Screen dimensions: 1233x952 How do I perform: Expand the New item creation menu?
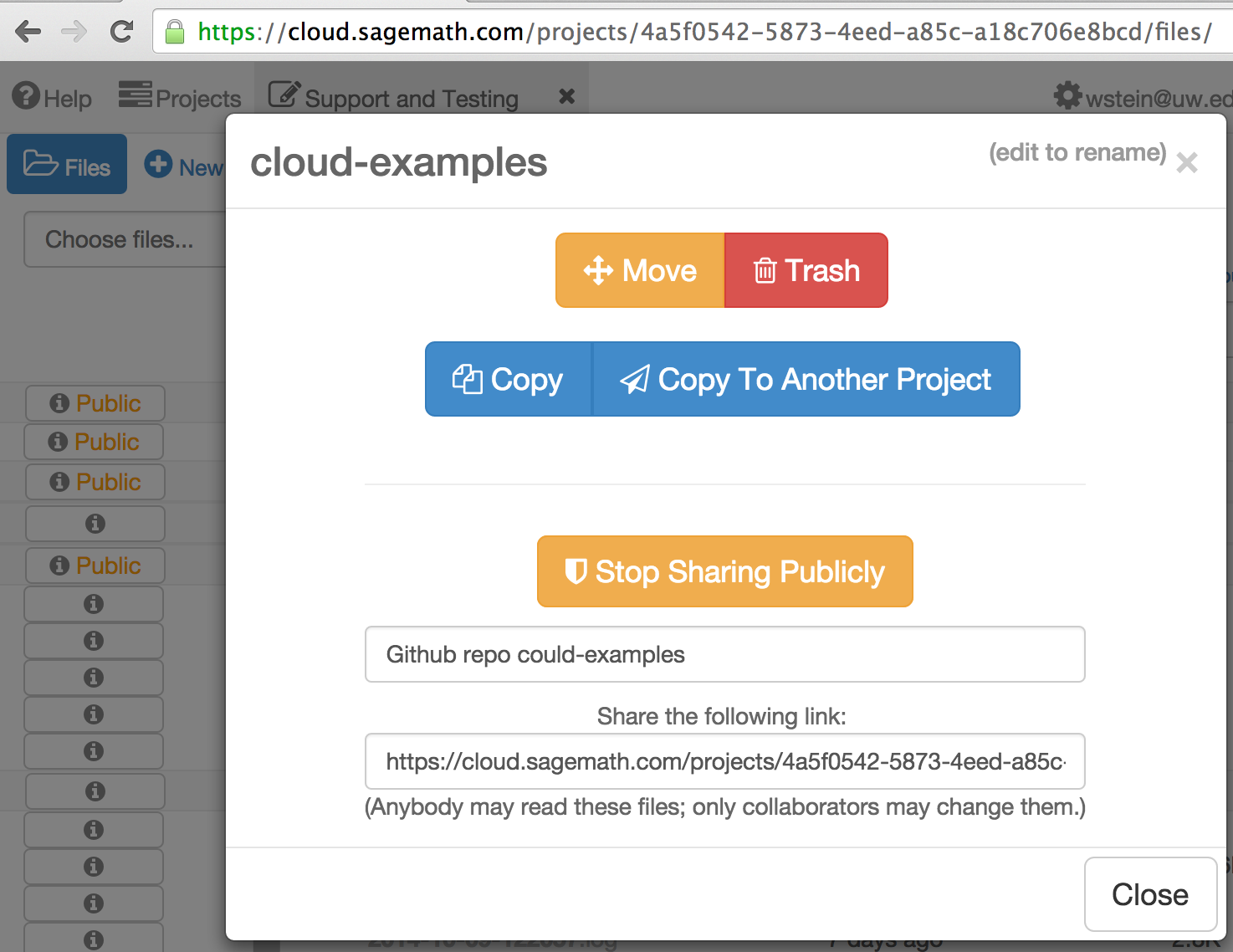coord(185,165)
